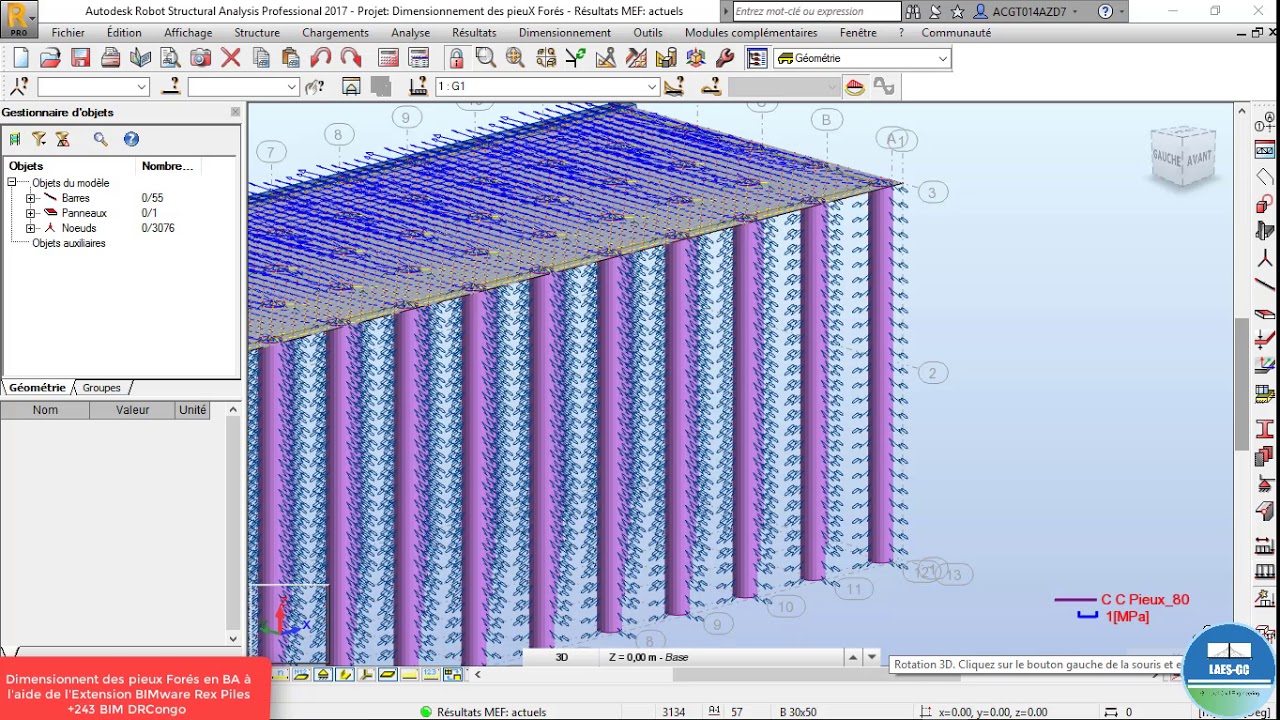Launch calculations with the calculator icon
1280x720 pixels.
click(x=389, y=58)
